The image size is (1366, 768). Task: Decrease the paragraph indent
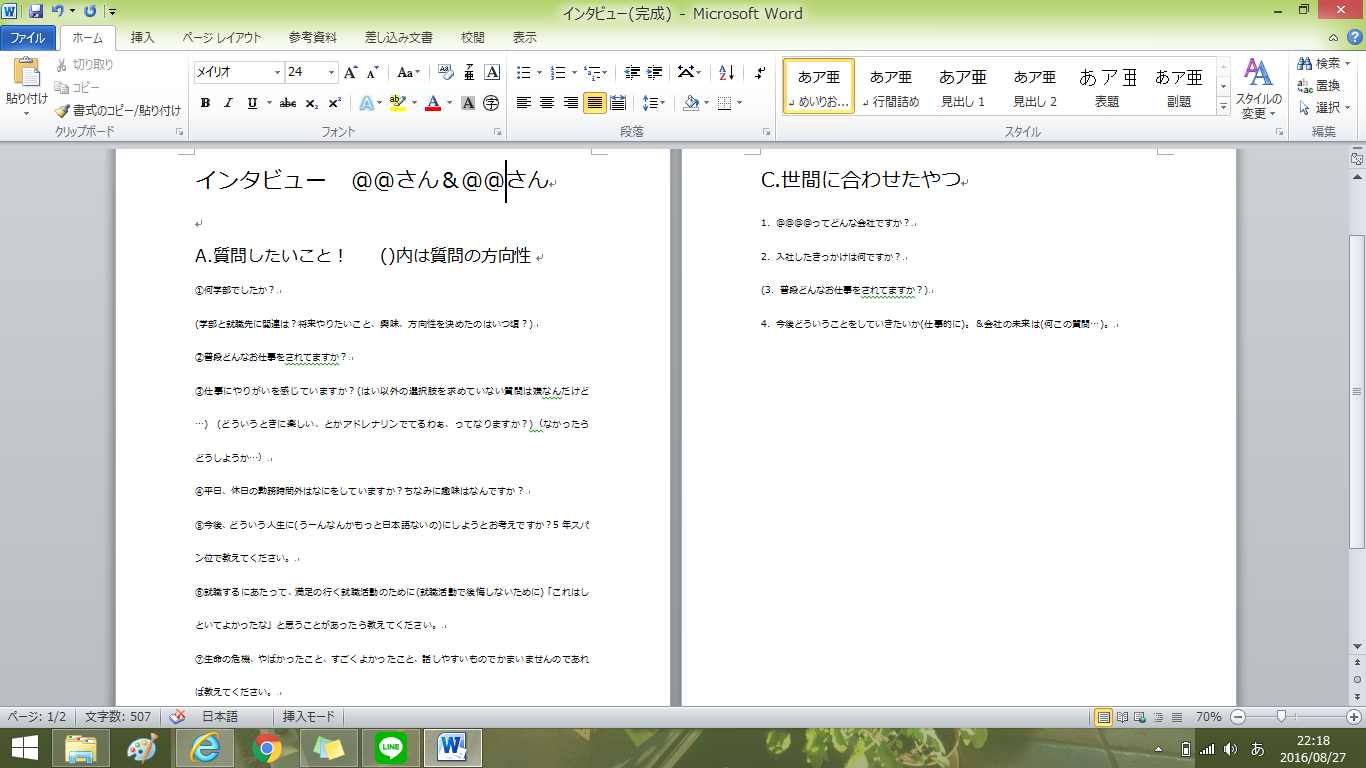coord(632,73)
